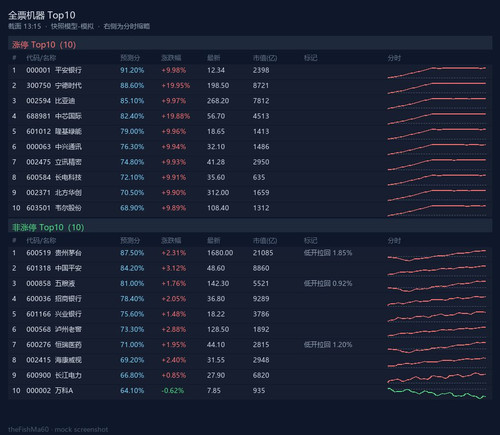Select the 非涨停 Top10 (10) section header
The width and height of the screenshot is (500, 435).
pyautogui.click(x=250, y=227)
